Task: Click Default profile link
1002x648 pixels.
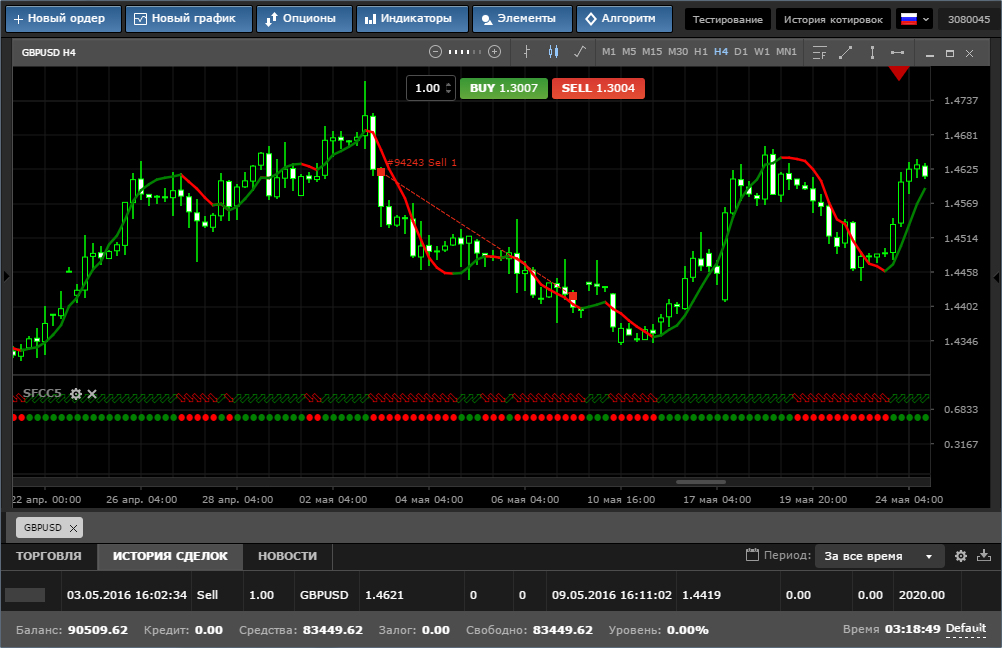Action: coord(966,629)
